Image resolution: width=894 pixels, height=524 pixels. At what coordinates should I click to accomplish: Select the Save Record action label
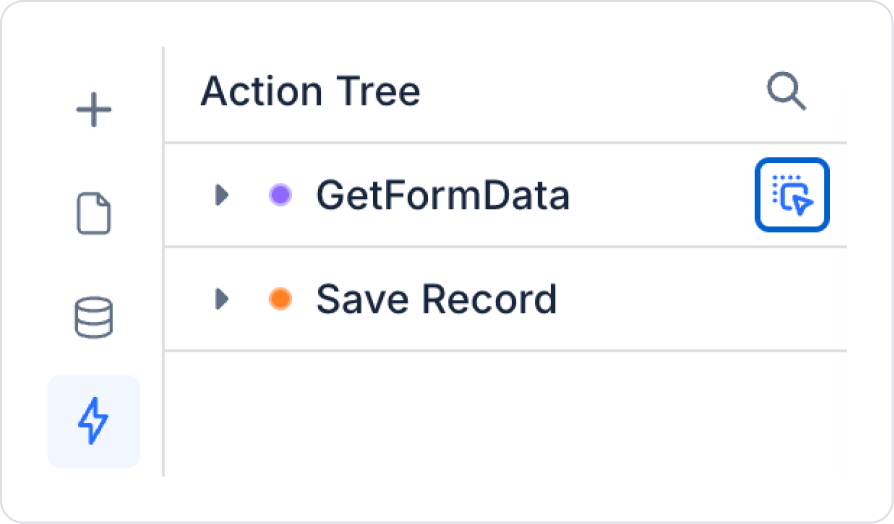point(436,299)
